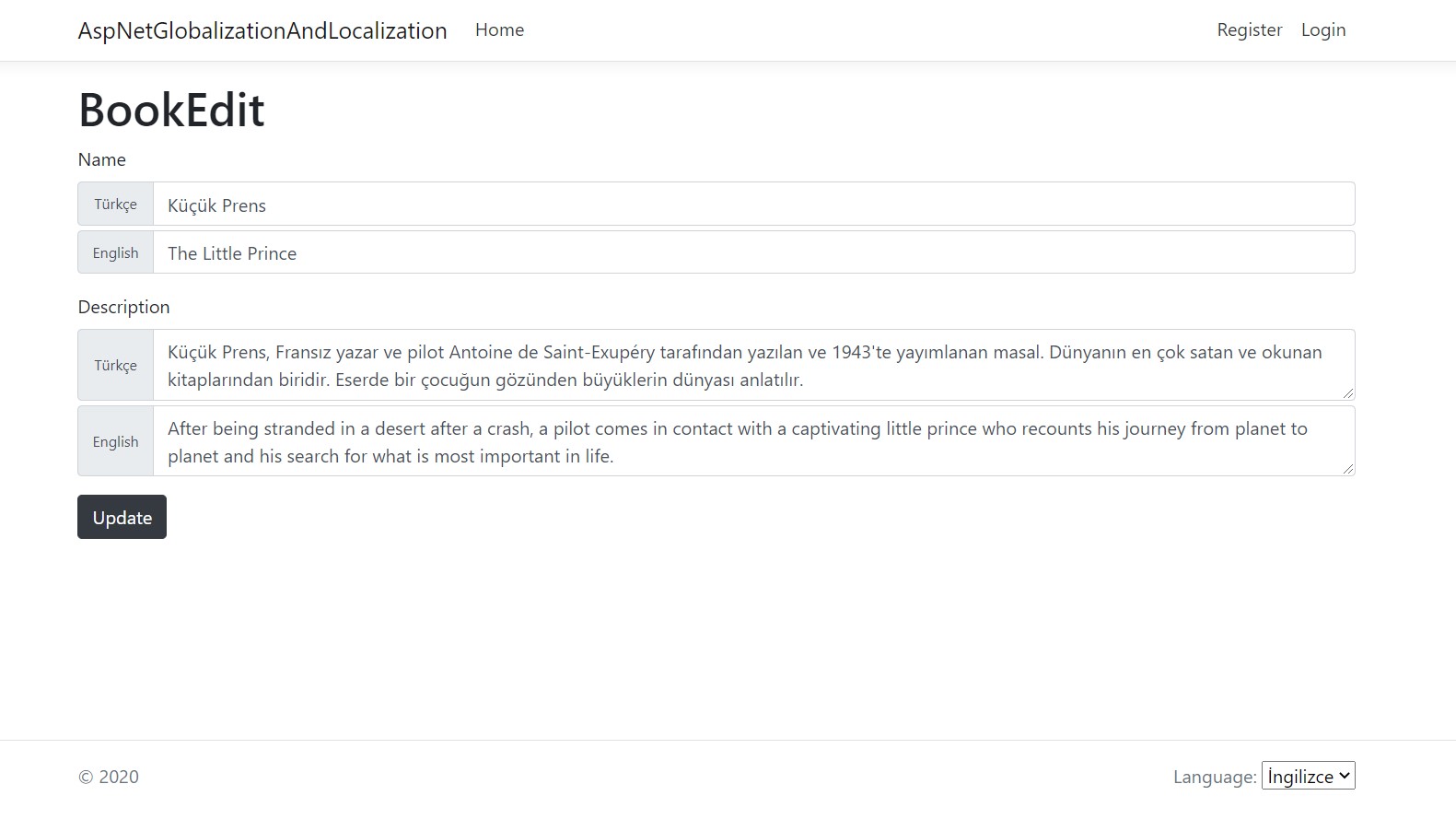
Task: Focus the Türkçe Description textarea
Action: pos(753,365)
